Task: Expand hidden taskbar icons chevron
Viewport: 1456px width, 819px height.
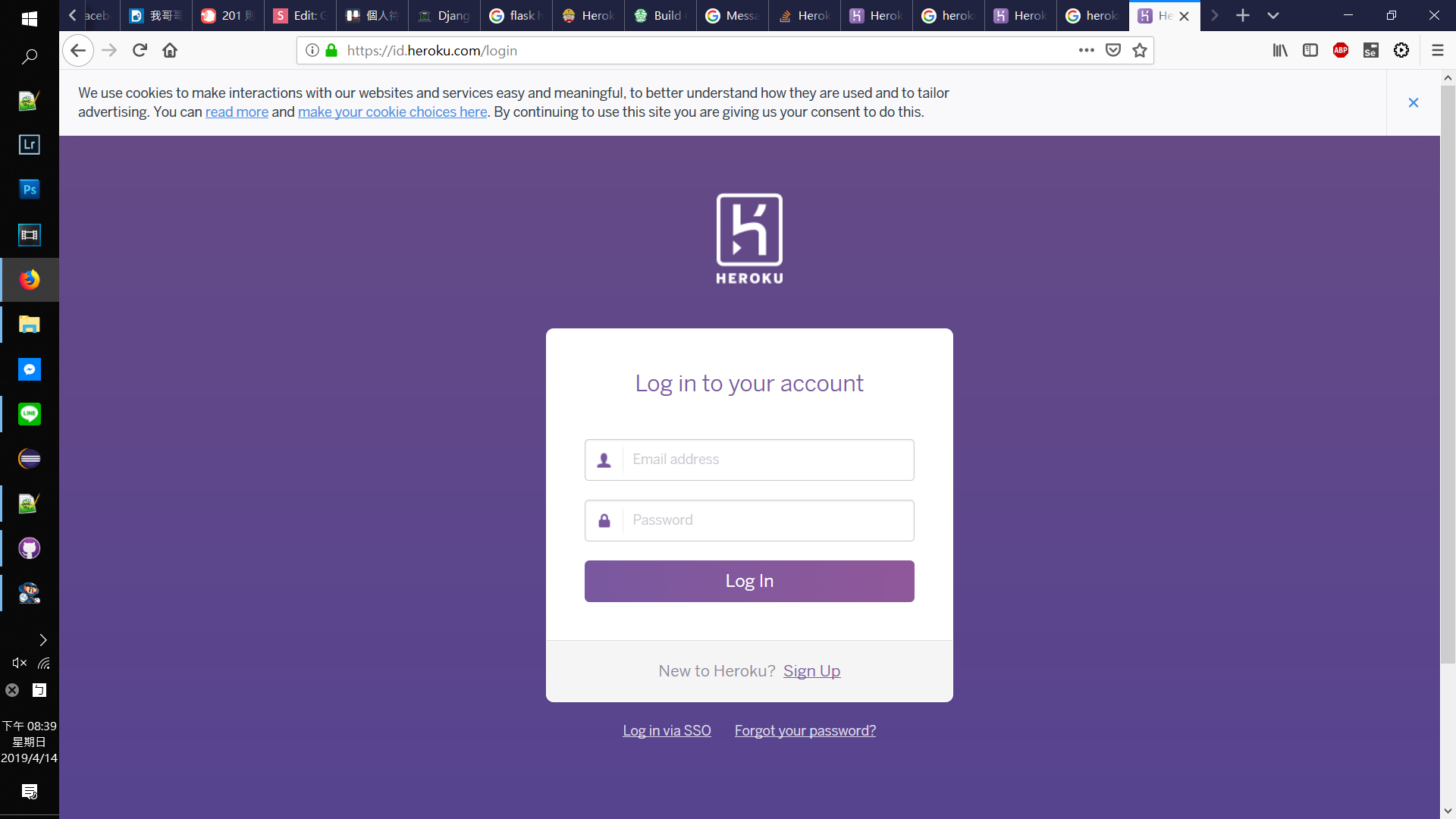Action: pos(42,640)
